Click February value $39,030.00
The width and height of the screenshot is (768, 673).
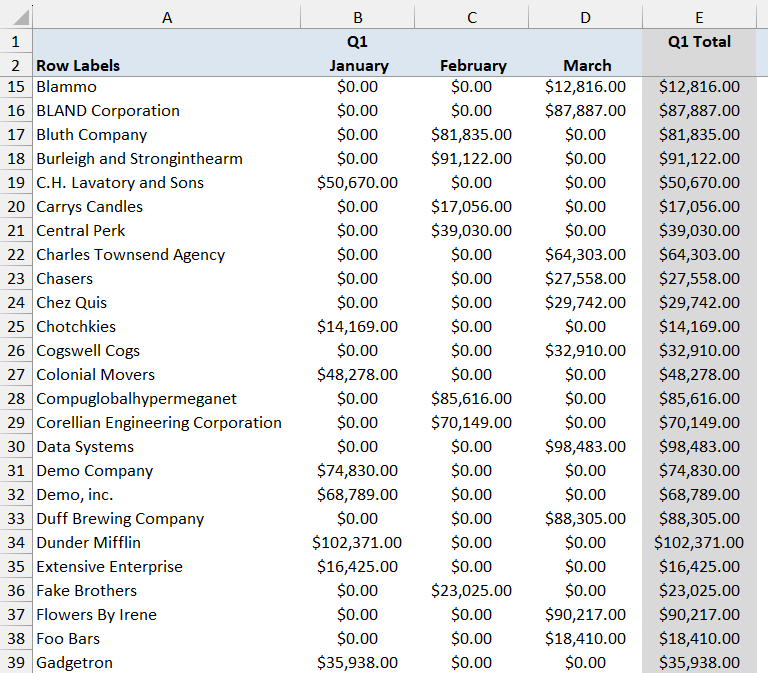click(472, 231)
